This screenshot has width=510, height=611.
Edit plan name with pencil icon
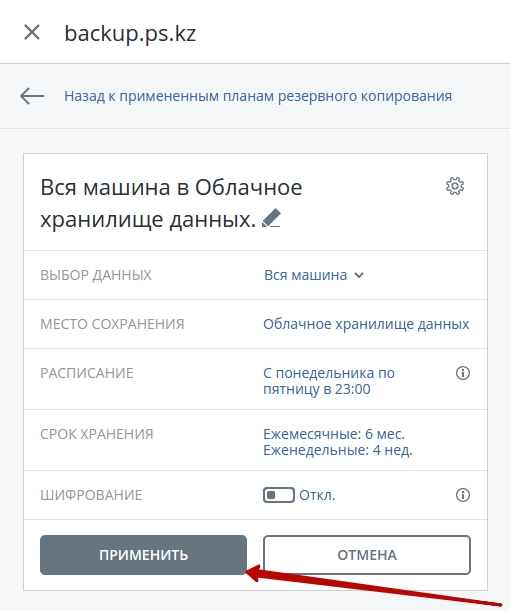271,218
